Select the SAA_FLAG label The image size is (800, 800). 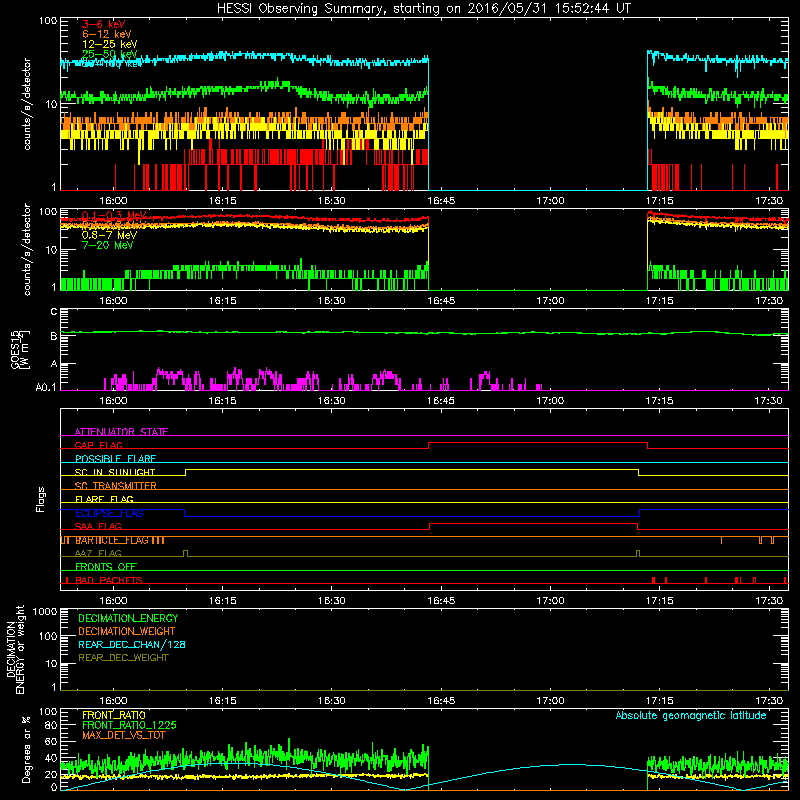[98, 526]
